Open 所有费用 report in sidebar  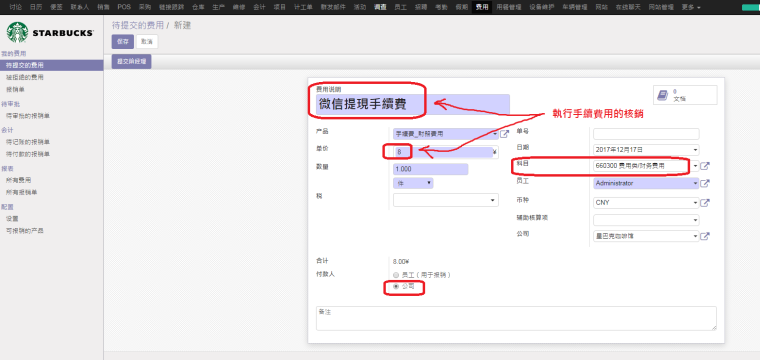pos(18,180)
